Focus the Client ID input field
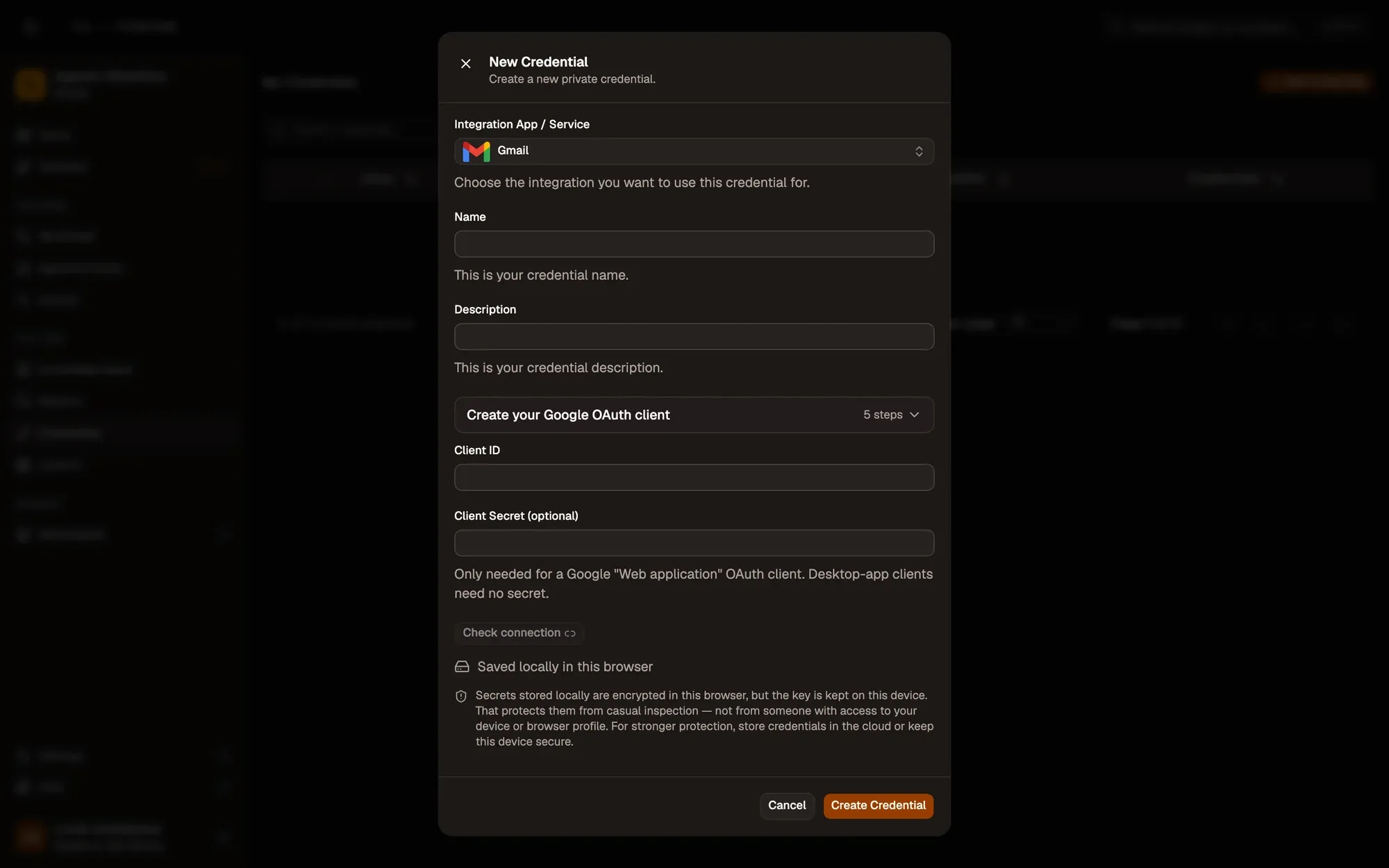Screen dimensions: 1389x868 coord(694,477)
